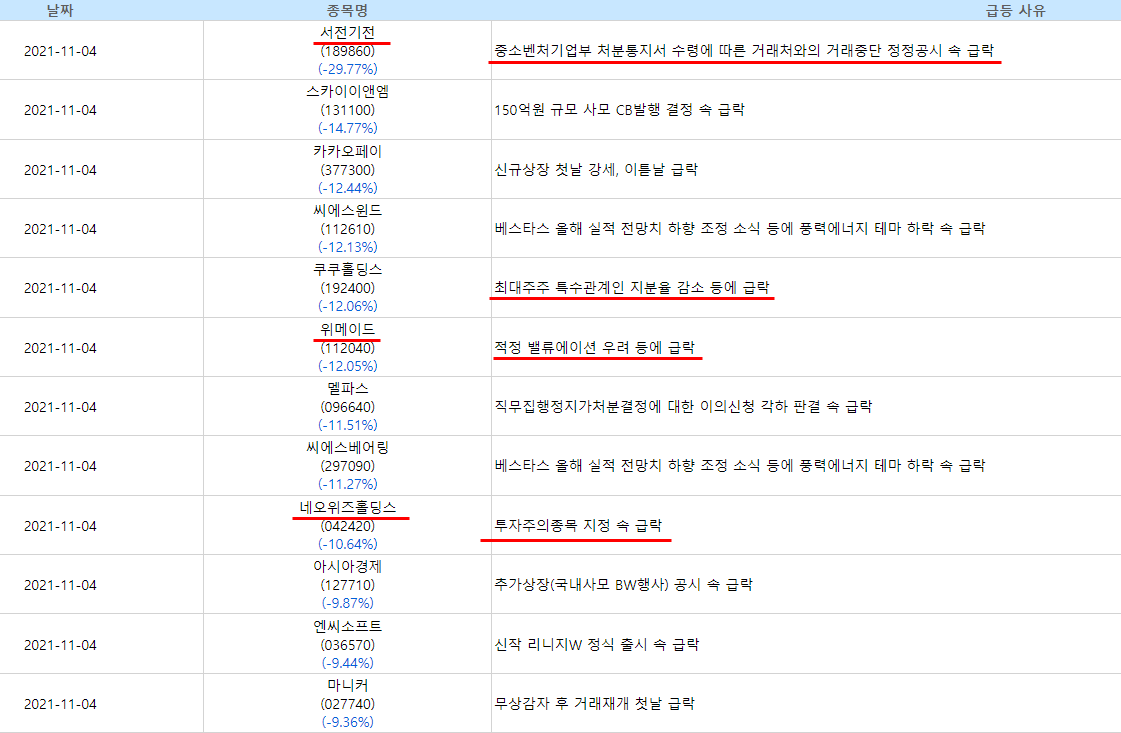Click the (-12.13%) change value
Screen dimensions: 1121x733
(347, 247)
